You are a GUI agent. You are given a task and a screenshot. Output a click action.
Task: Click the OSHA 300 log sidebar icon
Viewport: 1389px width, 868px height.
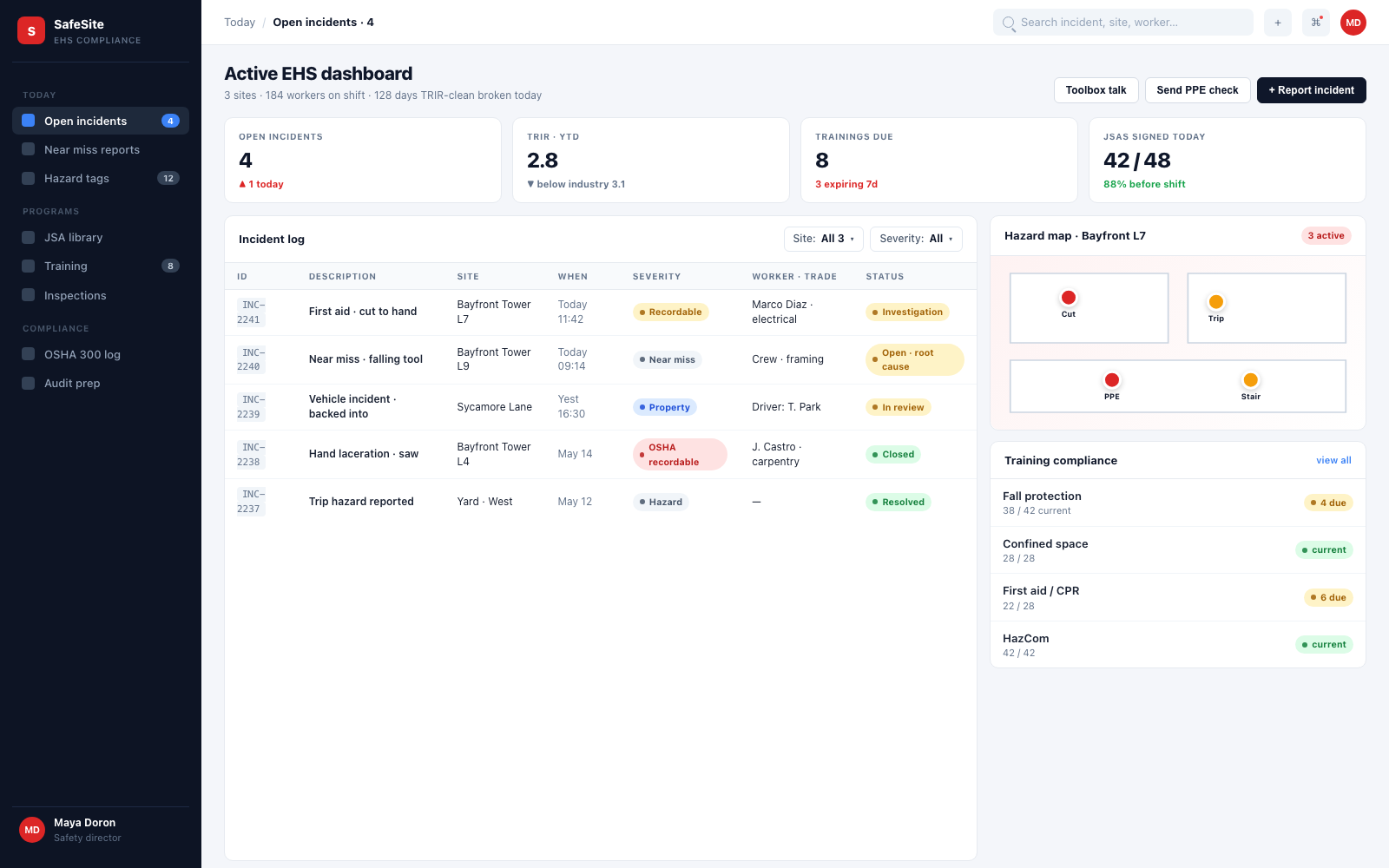click(29, 354)
